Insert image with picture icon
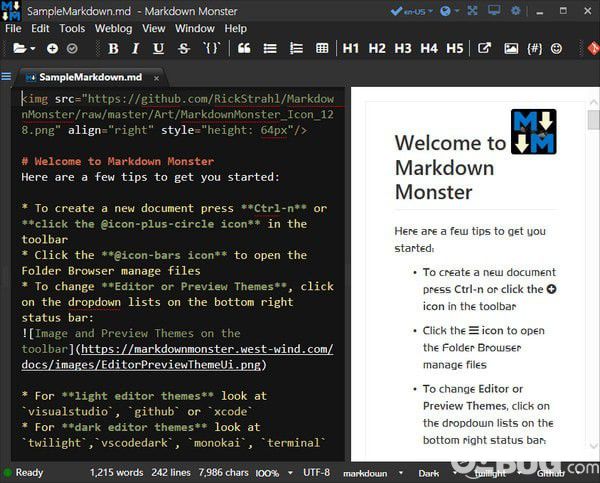The image size is (600, 483). pyautogui.click(x=511, y=49)
